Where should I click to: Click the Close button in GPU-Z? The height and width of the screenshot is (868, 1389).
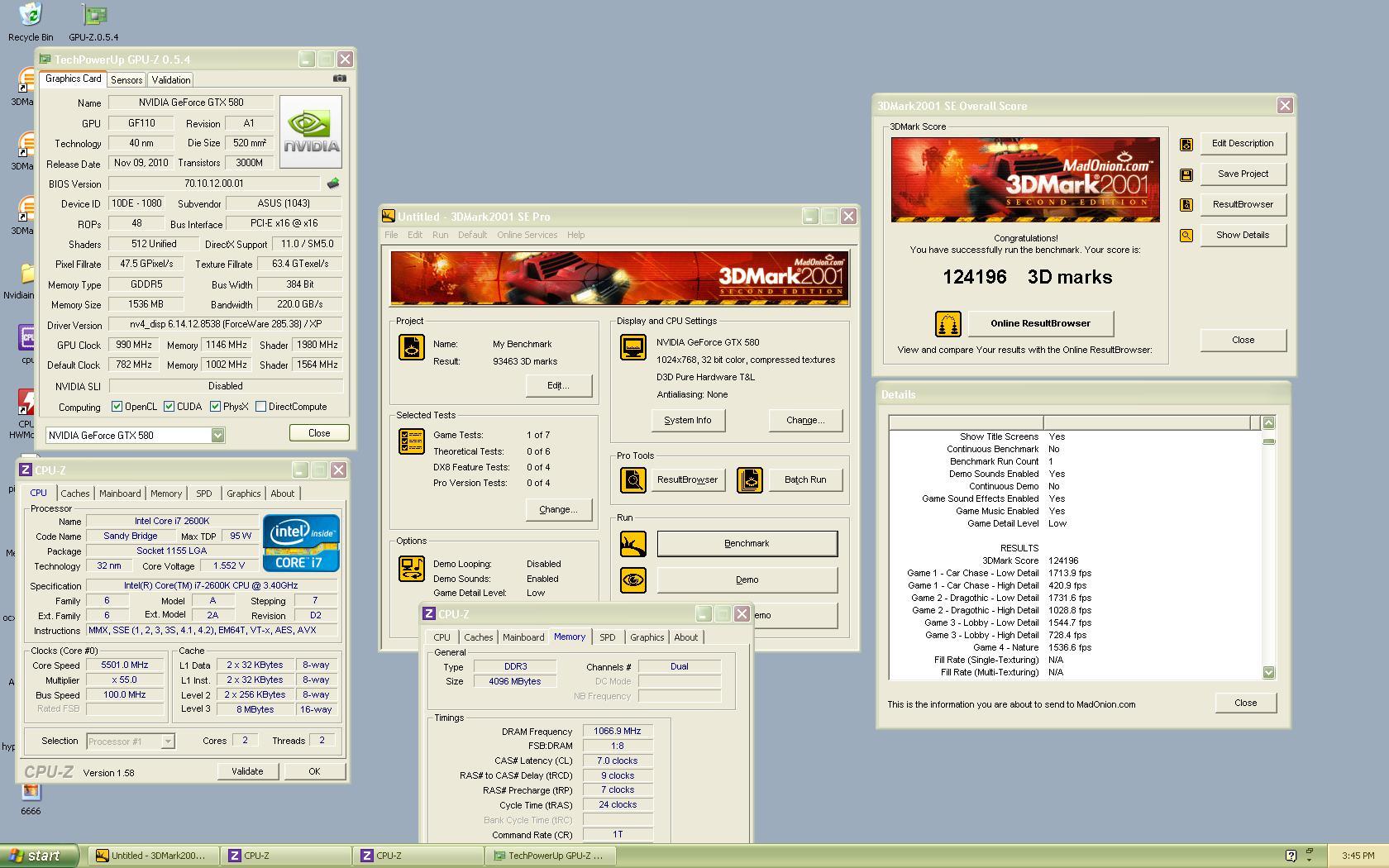pos(319,433)
